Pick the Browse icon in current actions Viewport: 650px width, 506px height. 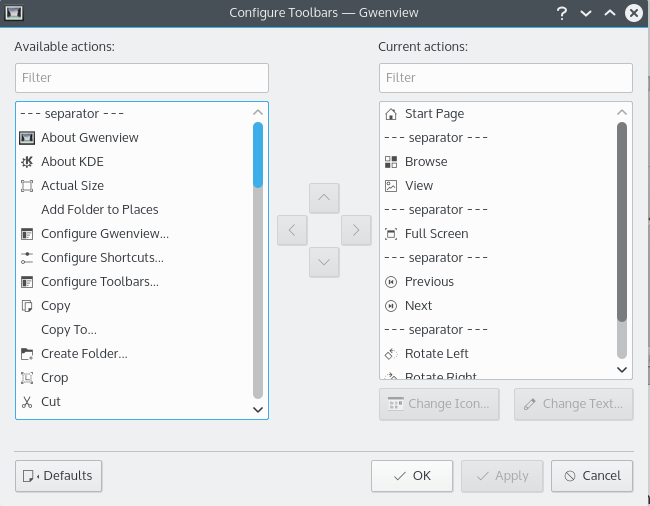[391, 162]
